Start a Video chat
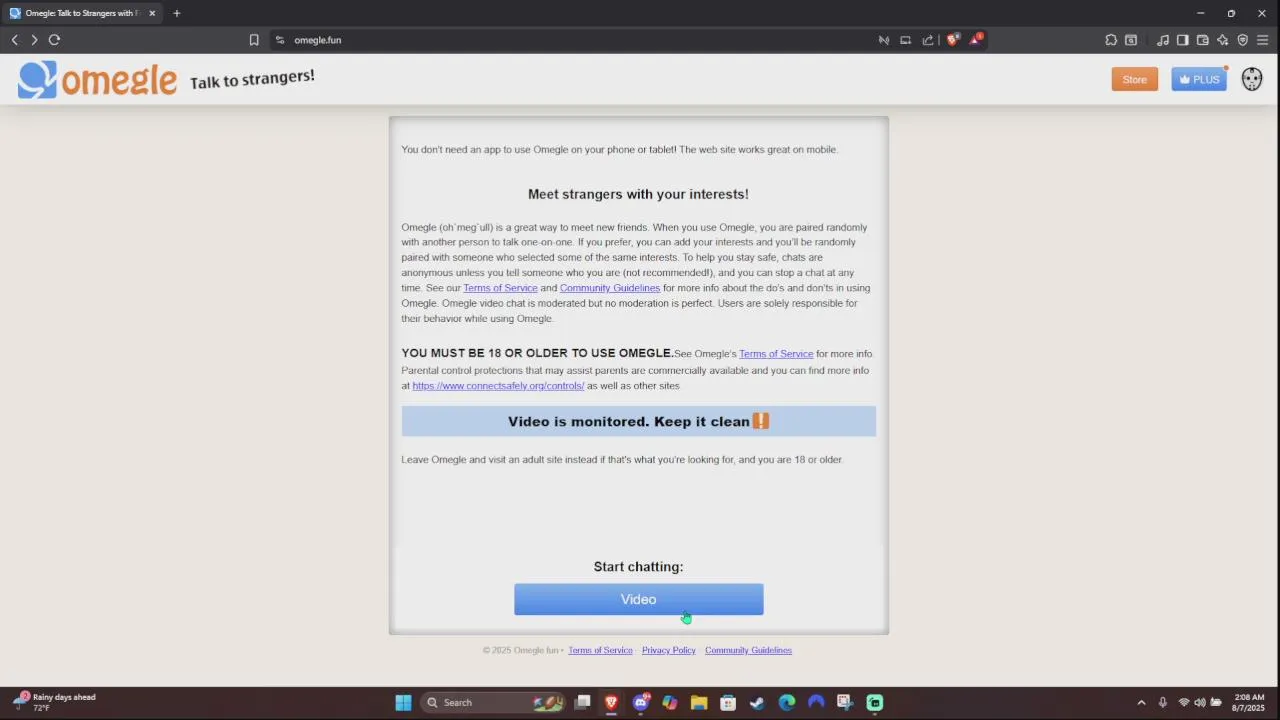The height and width of the screenshot is (720, 1280). tap(638, 599)
